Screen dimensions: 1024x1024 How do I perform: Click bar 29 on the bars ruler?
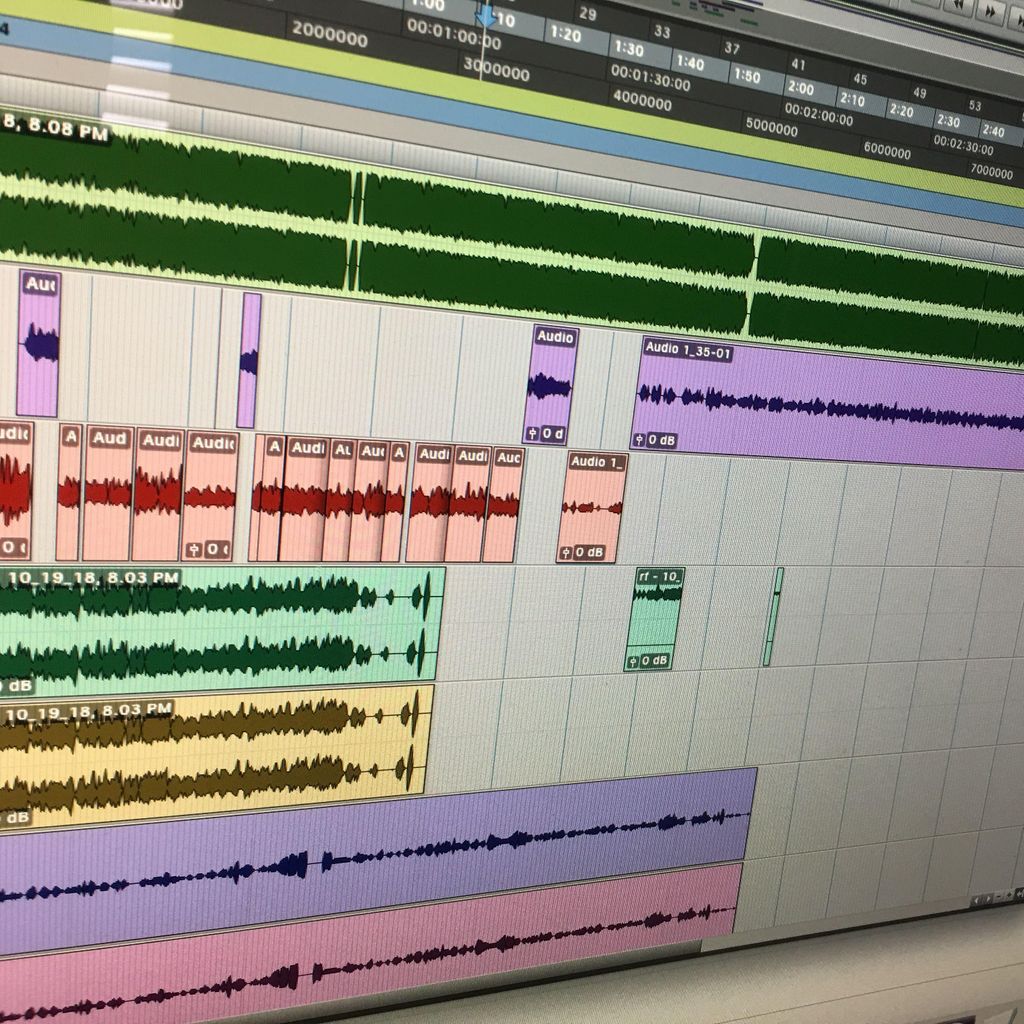(x=588, y=13)
